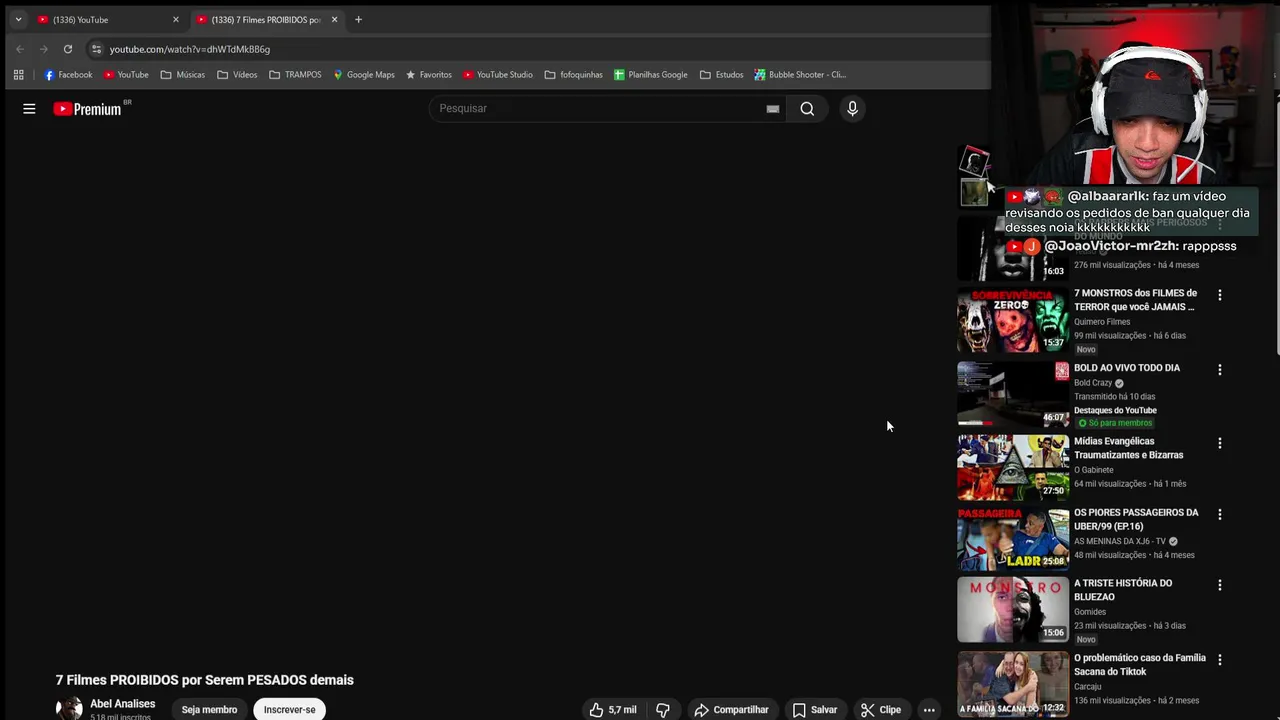
Task: Expand the fofoquinhas bookmark folder
Action: 574,75
